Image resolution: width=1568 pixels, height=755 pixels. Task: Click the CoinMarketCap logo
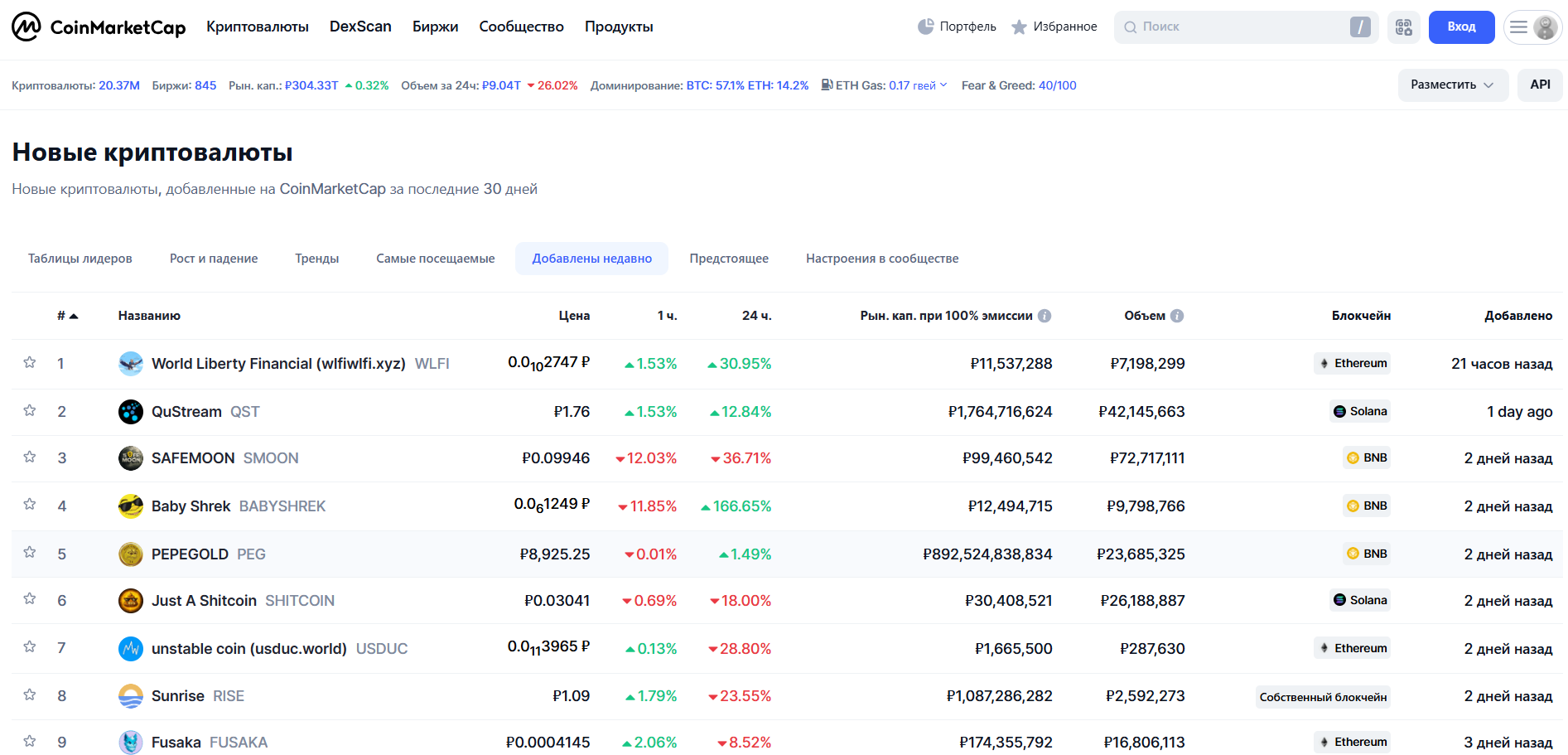[99, 27]
